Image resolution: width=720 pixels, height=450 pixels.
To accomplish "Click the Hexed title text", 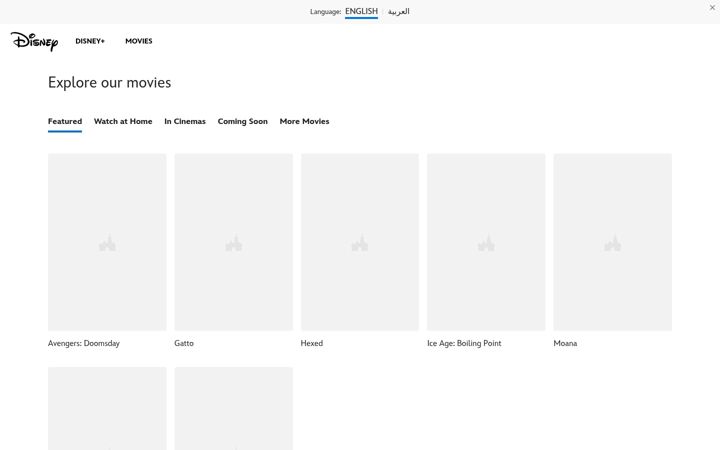I will (x=312, y=343).
